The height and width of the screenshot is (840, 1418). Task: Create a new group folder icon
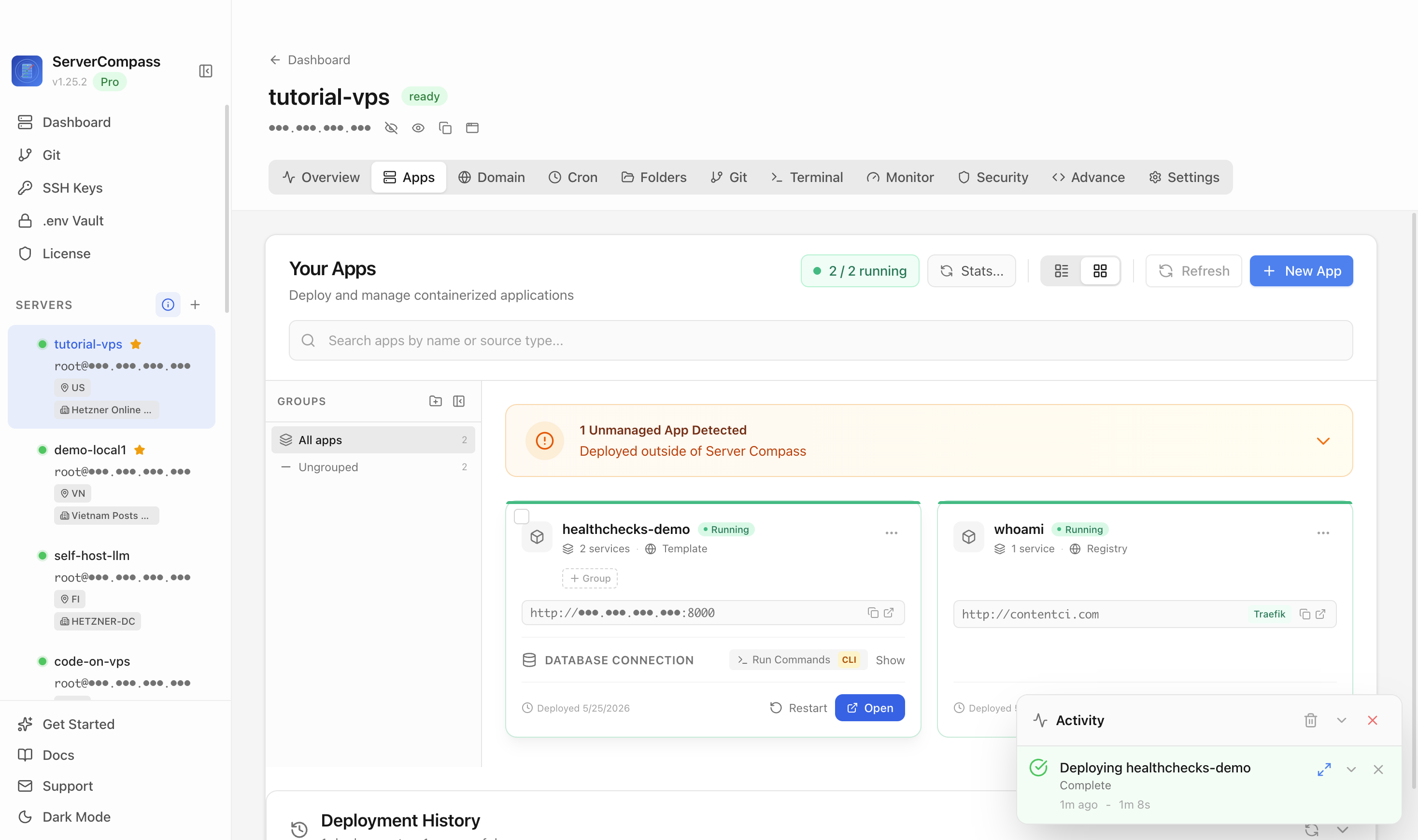(x=436, y=401)
